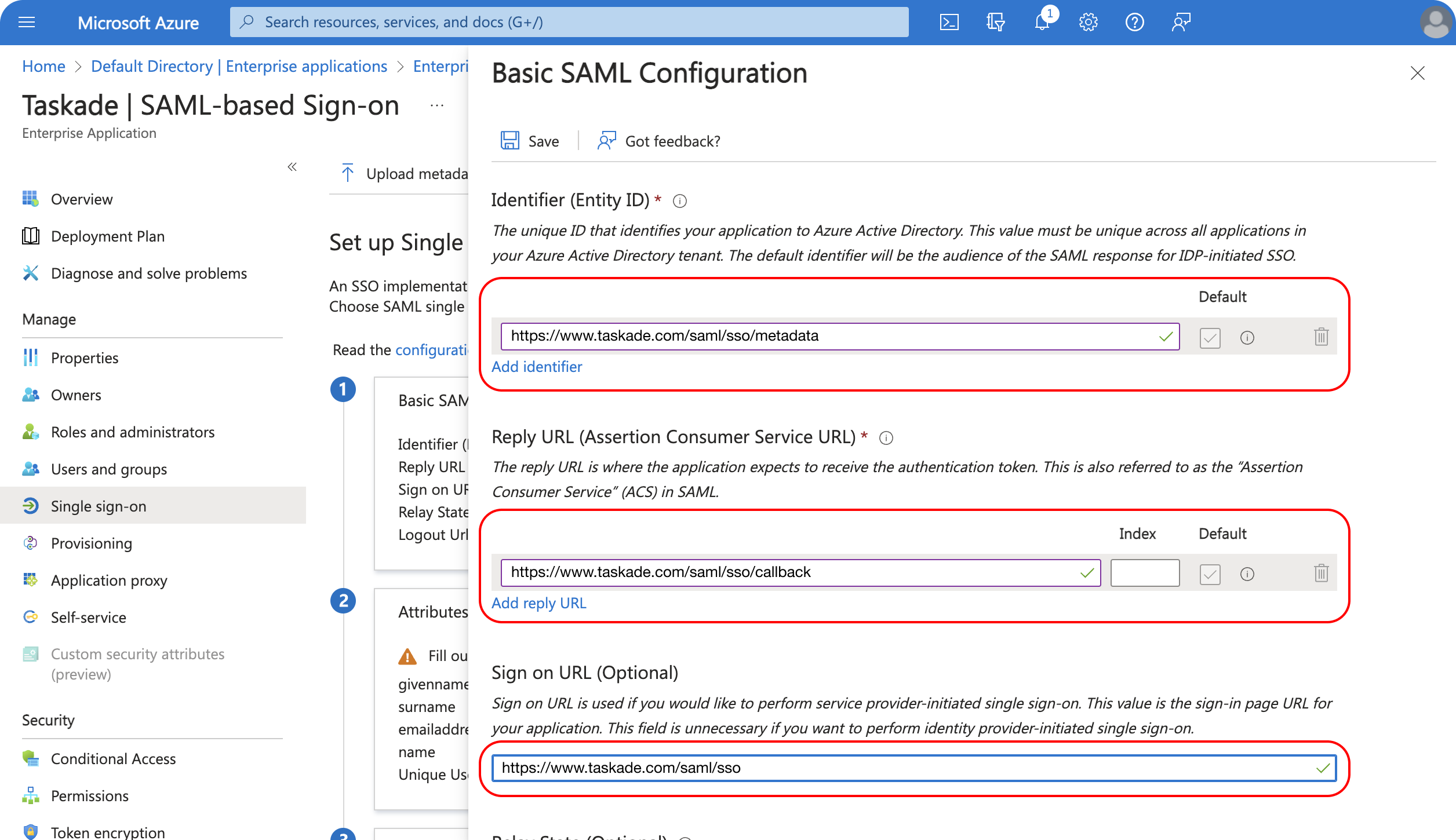The width and height of the screenshot is (1456, 840).
Task: Click the Add reply URL link
Action: tap(538, 603)
